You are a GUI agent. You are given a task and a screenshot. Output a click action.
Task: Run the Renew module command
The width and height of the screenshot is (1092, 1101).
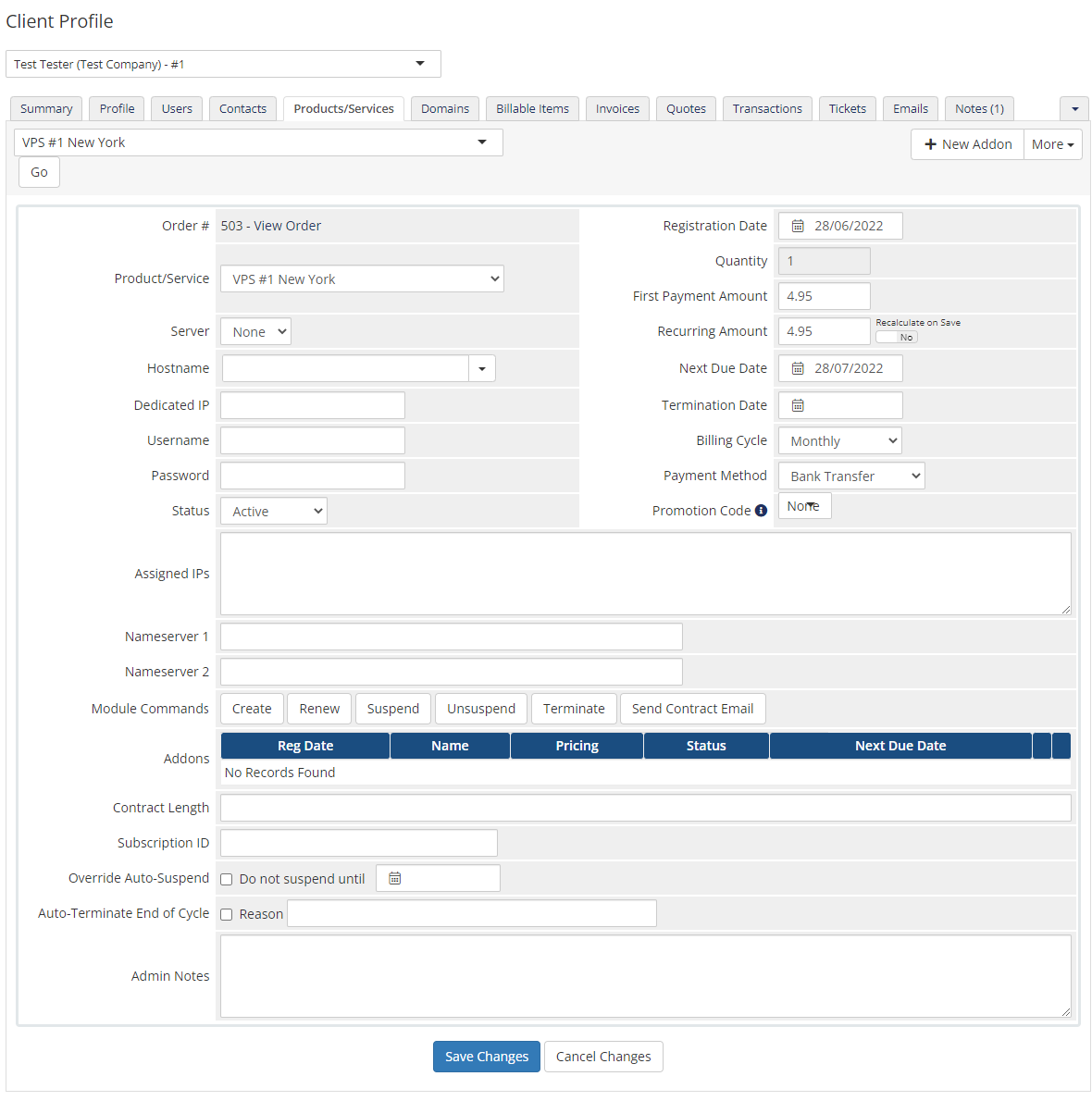click(319, 709)
